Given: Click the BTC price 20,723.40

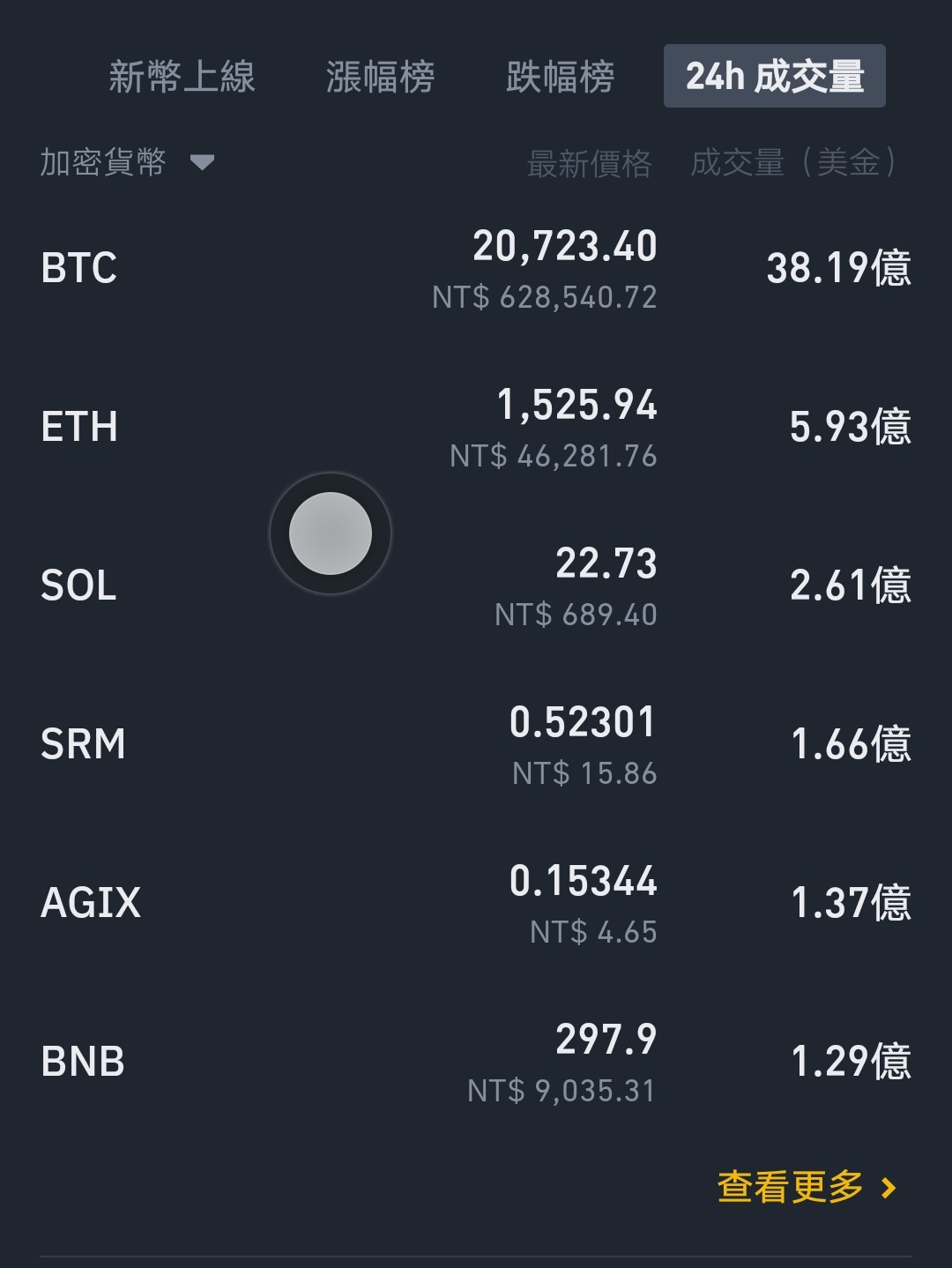Looking at the screenshot, I should [x=565, y=246].
